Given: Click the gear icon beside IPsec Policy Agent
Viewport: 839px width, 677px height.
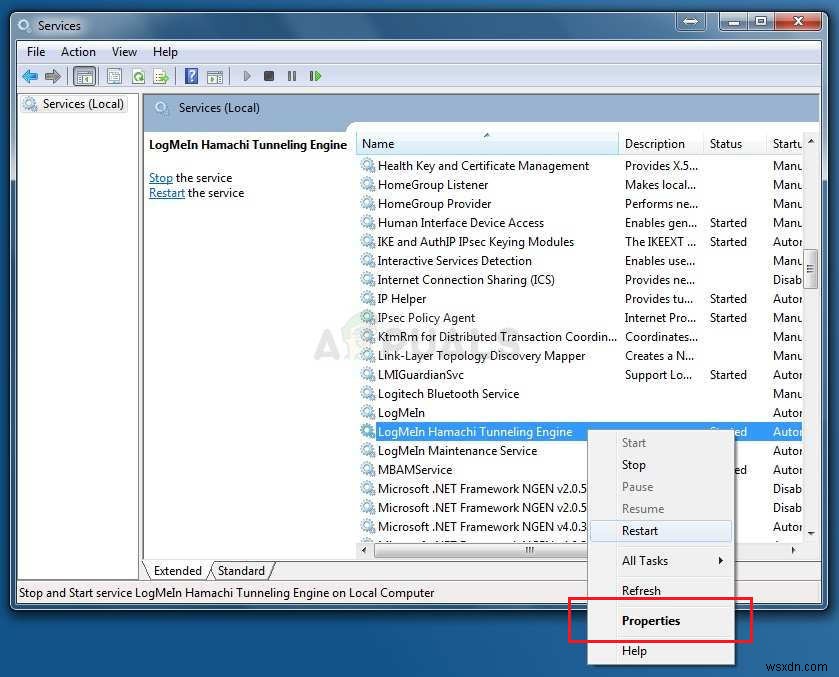Looking at the screenshot, I should point(368,317).
